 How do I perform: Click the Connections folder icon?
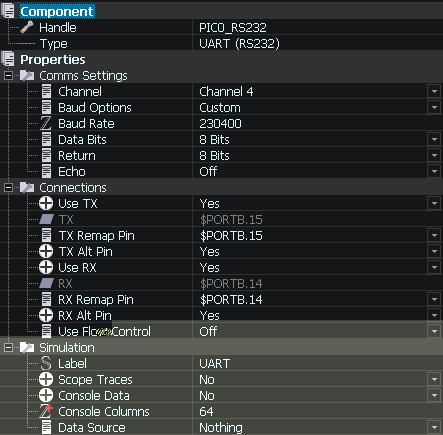coord(27,187)
